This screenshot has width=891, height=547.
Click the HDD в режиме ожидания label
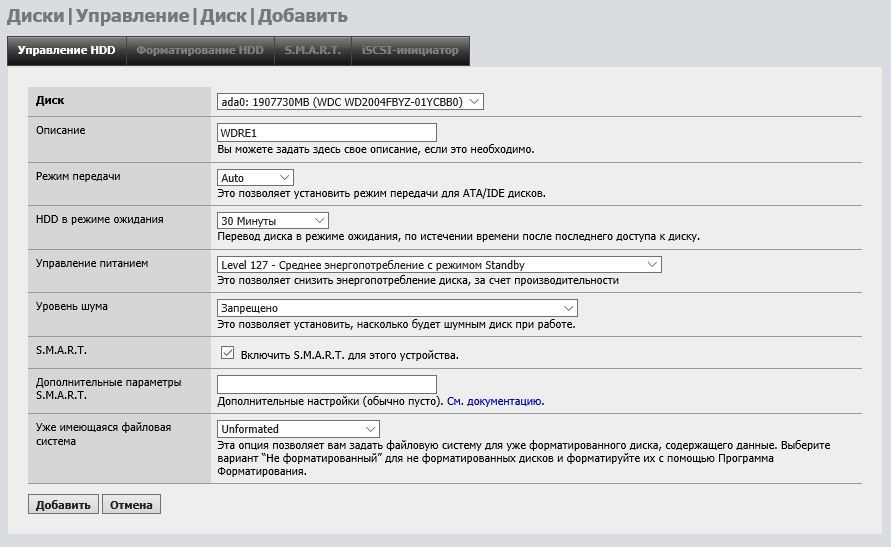[x=99, y=219]
